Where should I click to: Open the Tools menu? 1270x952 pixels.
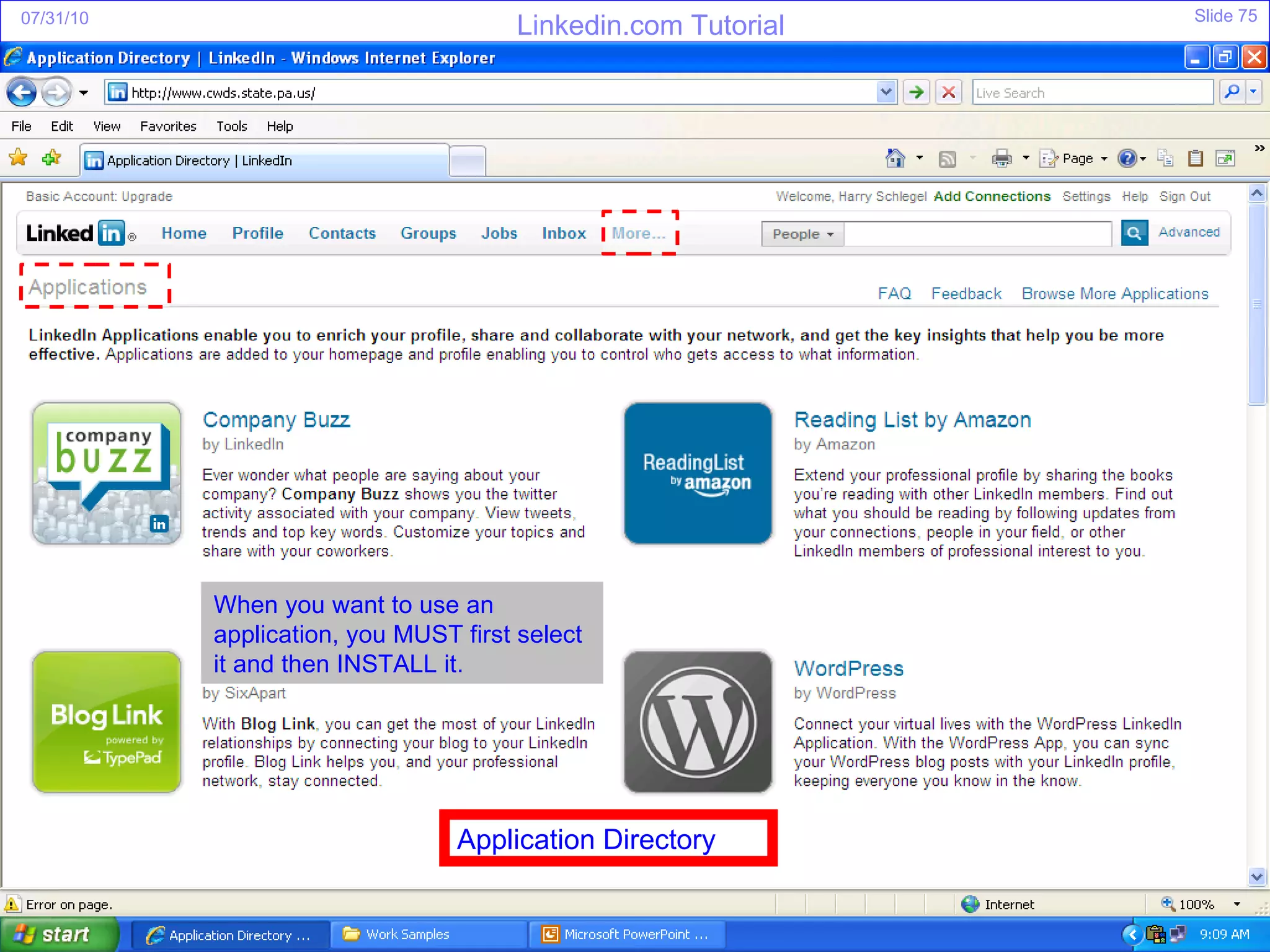(232, 126)
